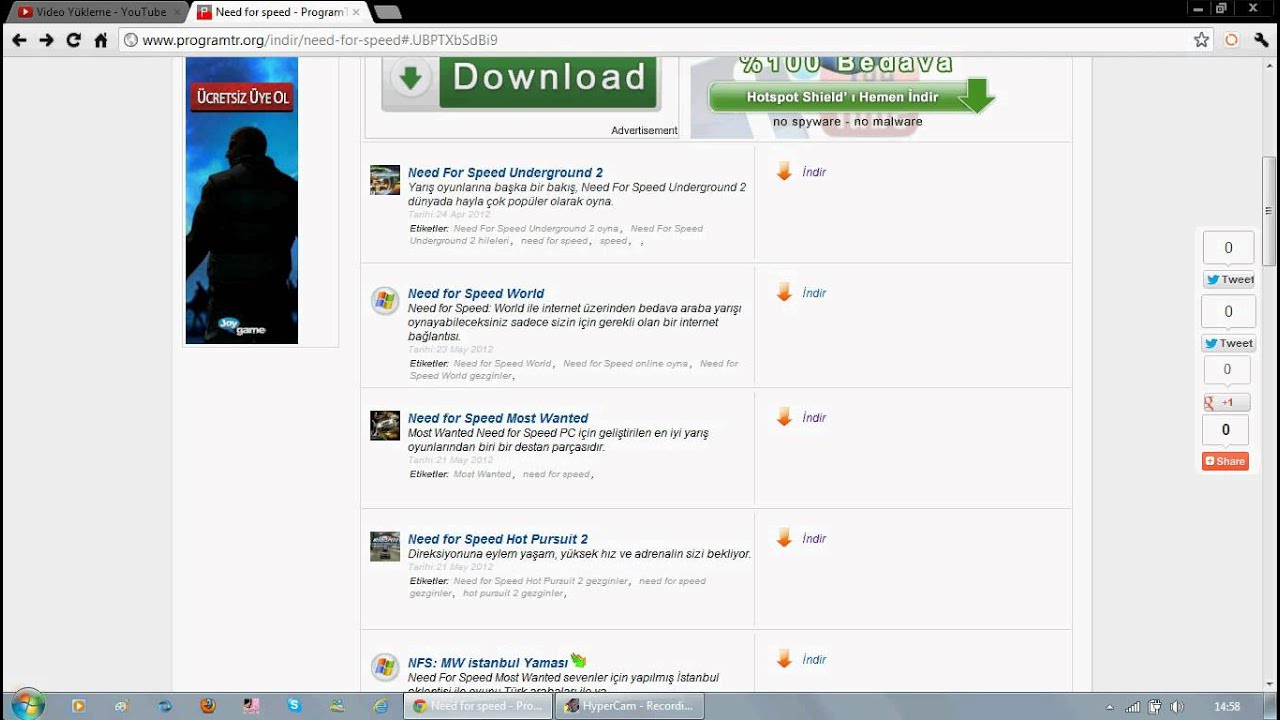Open the Need for Speed Most Wanted title link

point(498,418)
